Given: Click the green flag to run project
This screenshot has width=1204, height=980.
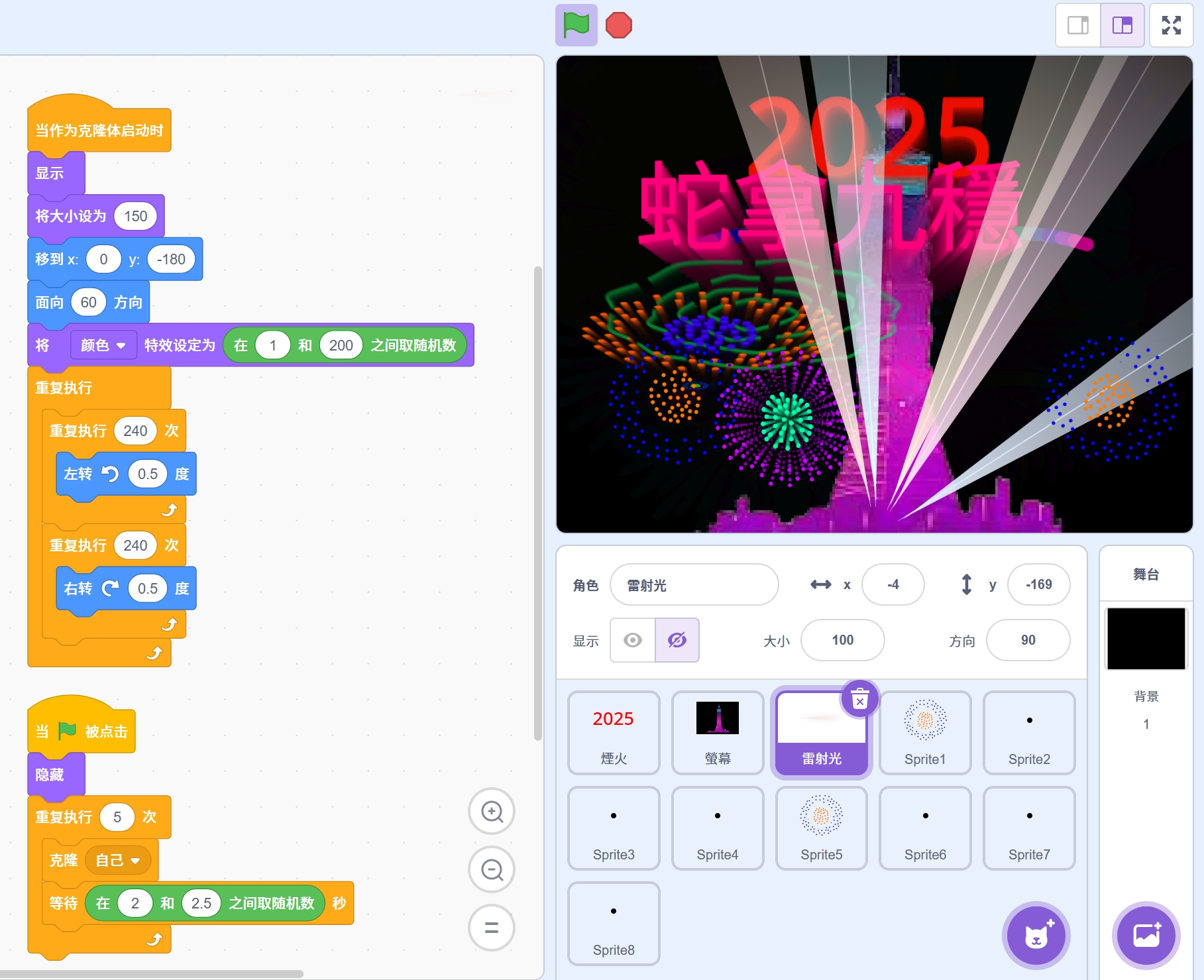Looking at the screenshot, I should [x=576, y=25].
